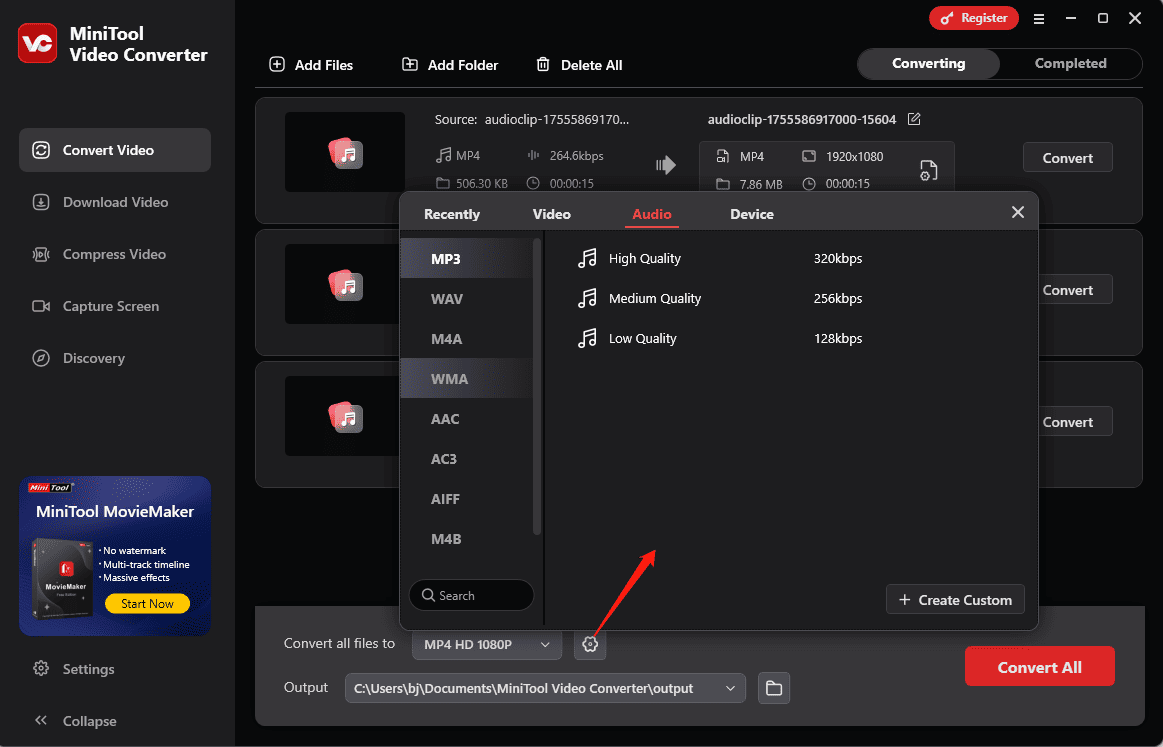Select M4B in the format list
Viewport: 1163px width, 747px height.
point(467,539)
